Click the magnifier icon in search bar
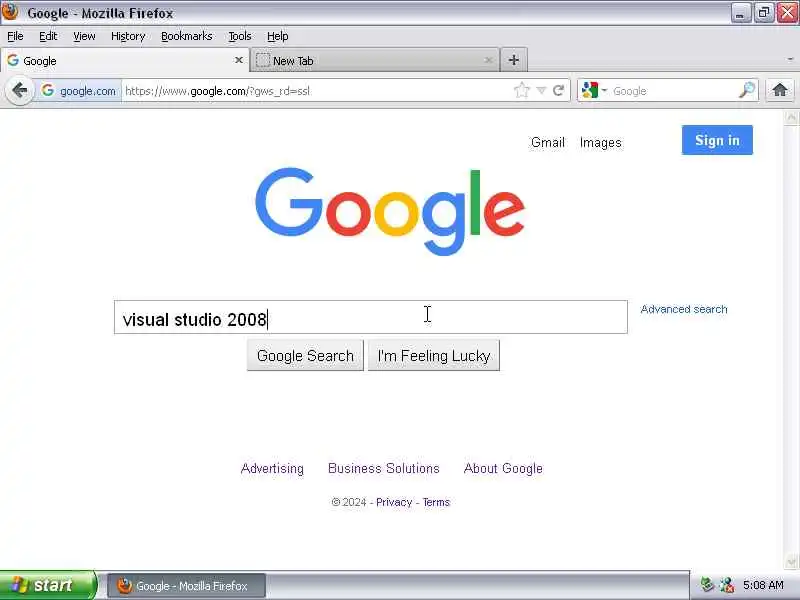This screenshot has height=600, width=800. [747, 90]
